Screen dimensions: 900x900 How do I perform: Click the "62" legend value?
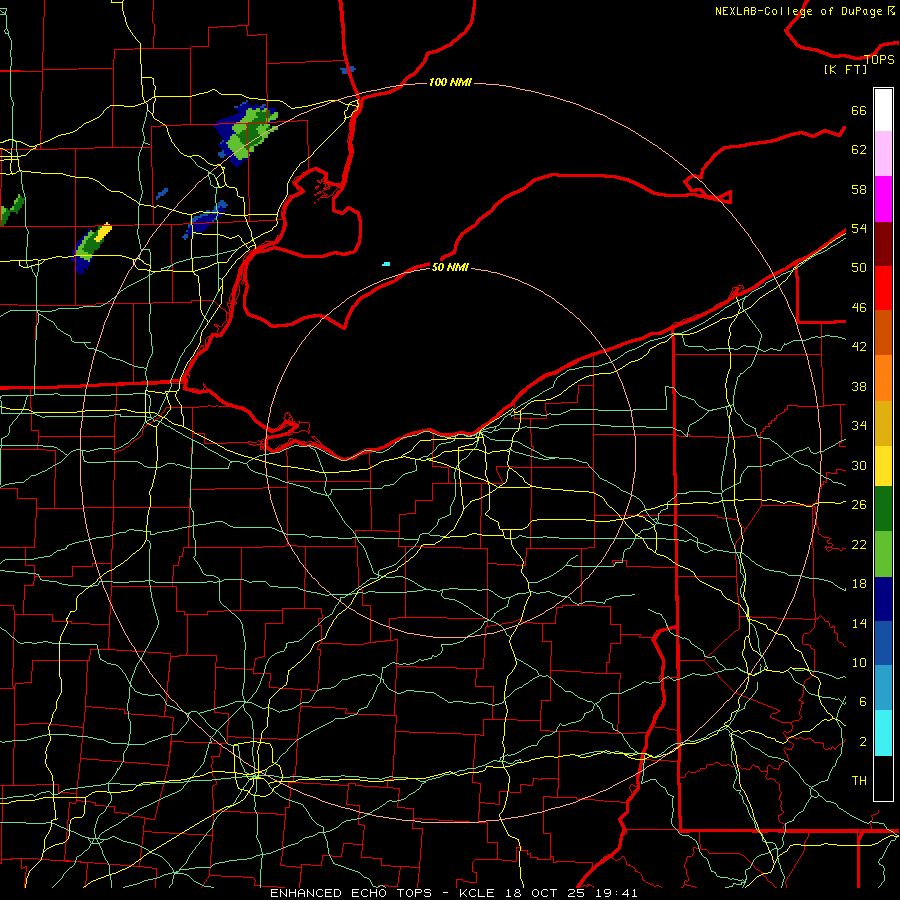(859, 150)
